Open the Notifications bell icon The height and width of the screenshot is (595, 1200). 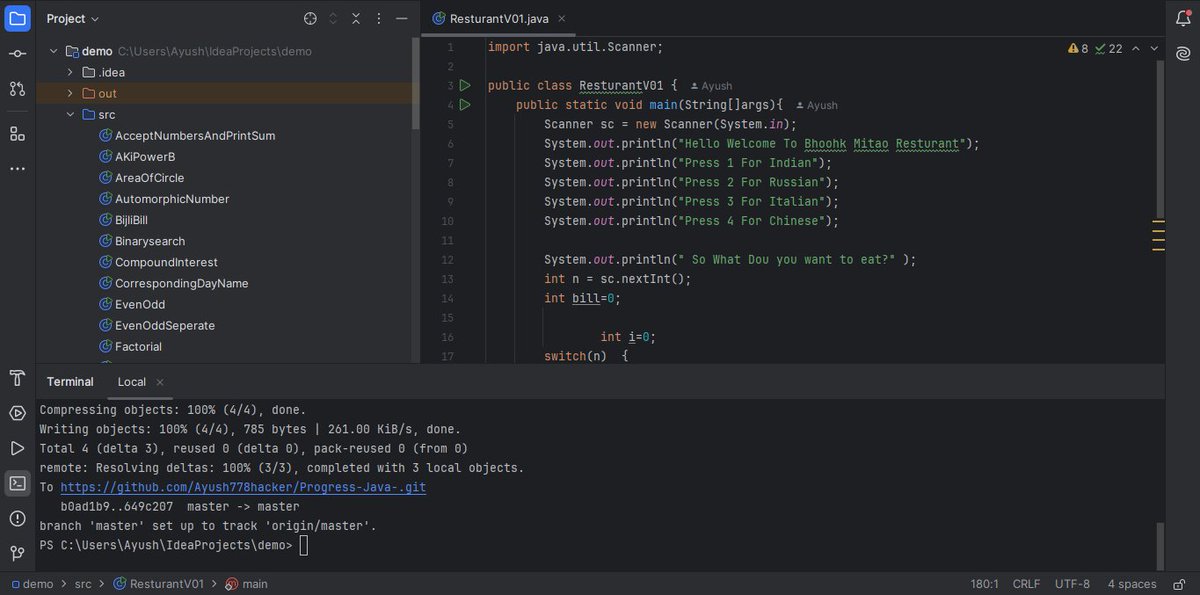coord(1183,18)
